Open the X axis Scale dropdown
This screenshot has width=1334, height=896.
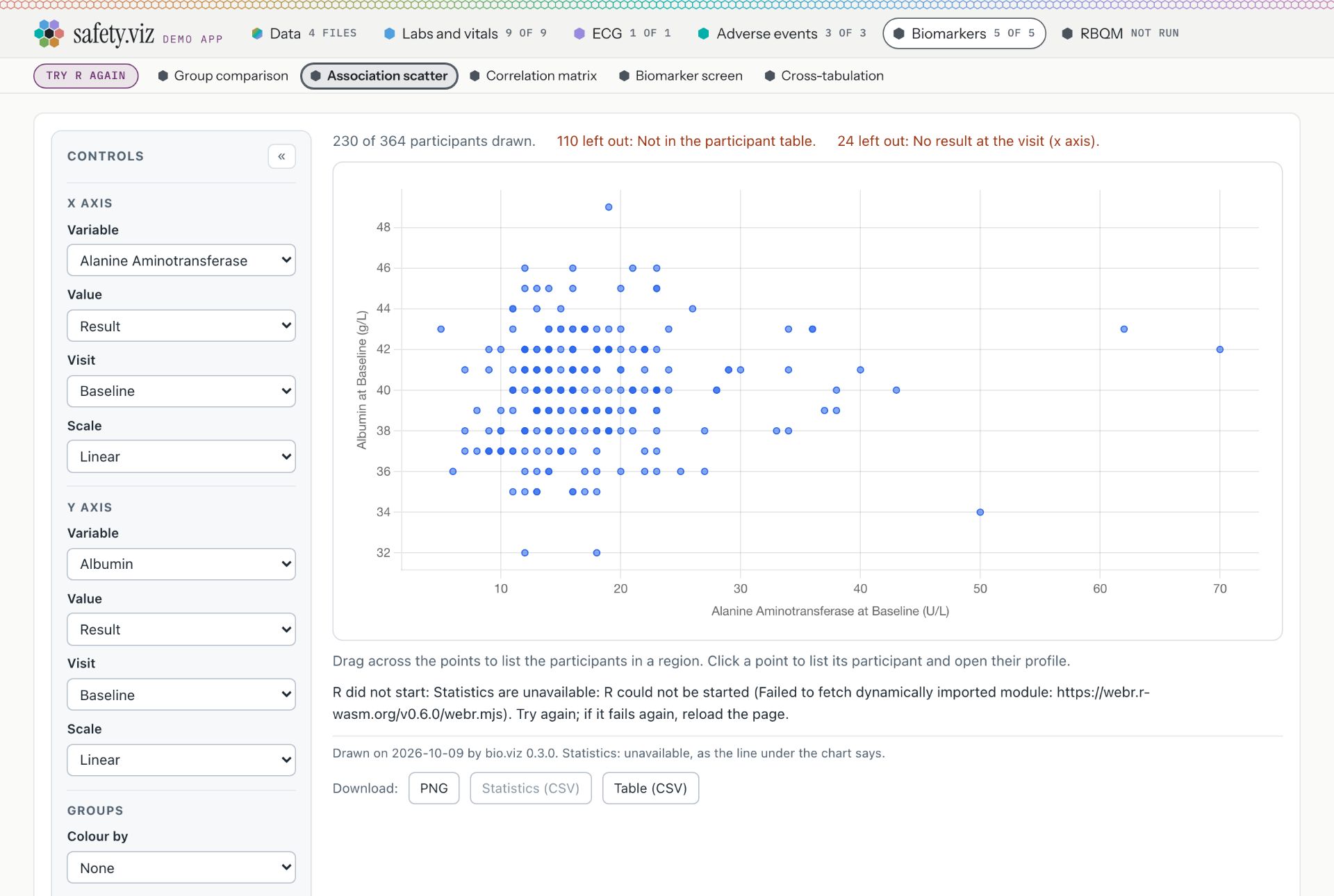(x=181, y=456)
